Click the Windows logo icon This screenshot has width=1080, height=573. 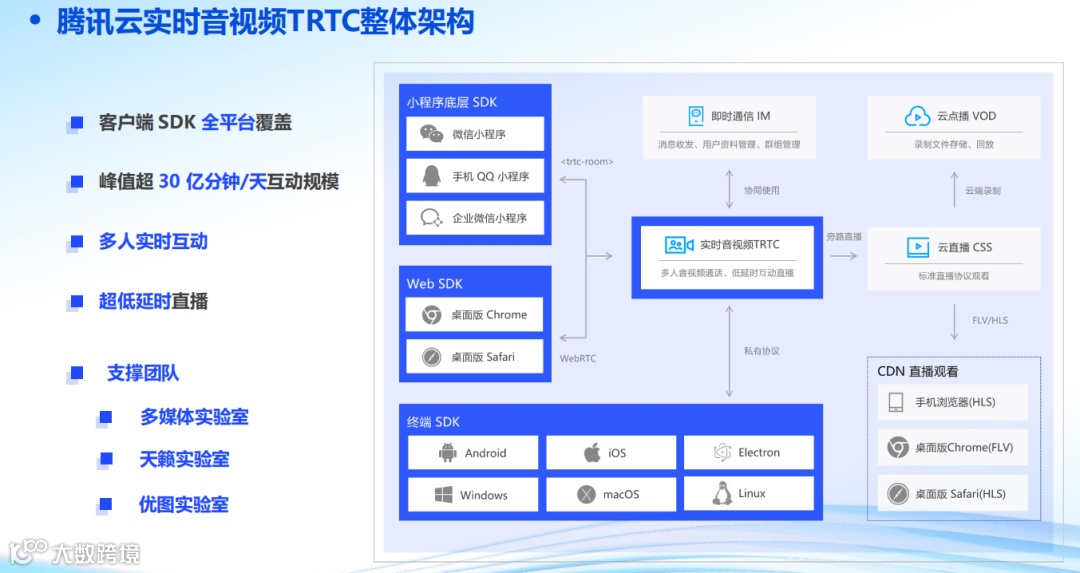[x=444, y=494]
